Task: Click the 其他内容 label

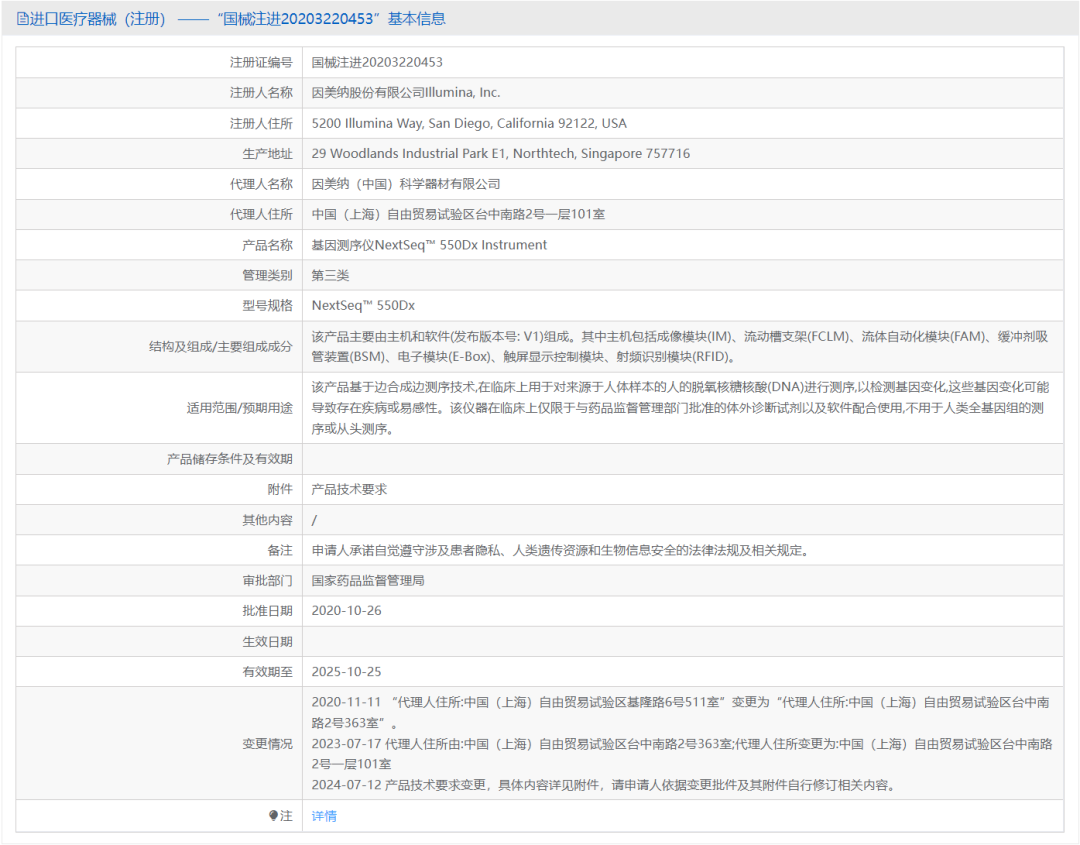Action: pos(267,520)
